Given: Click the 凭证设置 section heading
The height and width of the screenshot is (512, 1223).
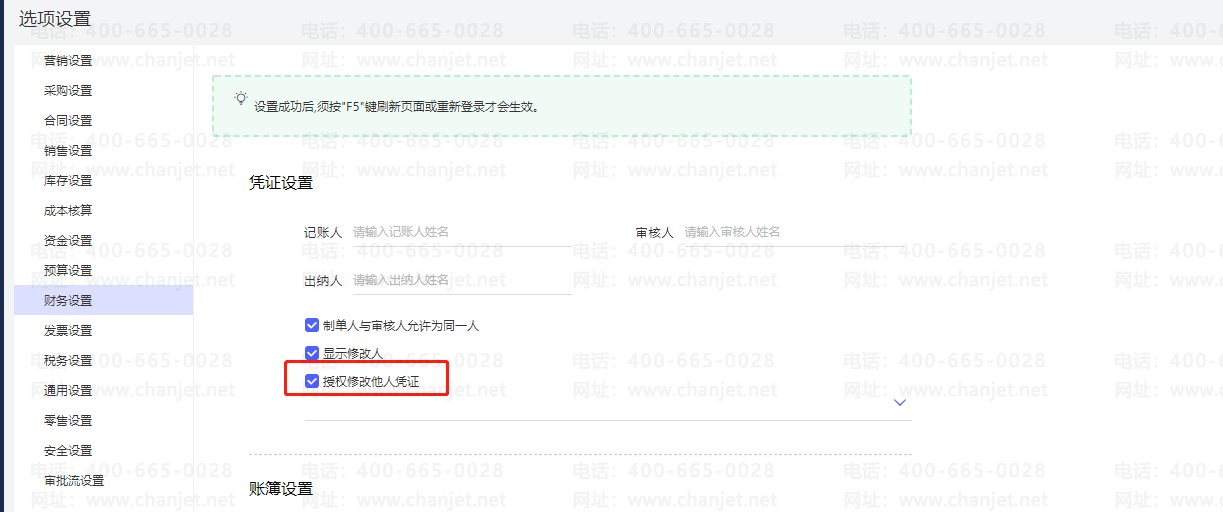Looking at the screenshot, I should pyautogui.click(x=281, y=183).
